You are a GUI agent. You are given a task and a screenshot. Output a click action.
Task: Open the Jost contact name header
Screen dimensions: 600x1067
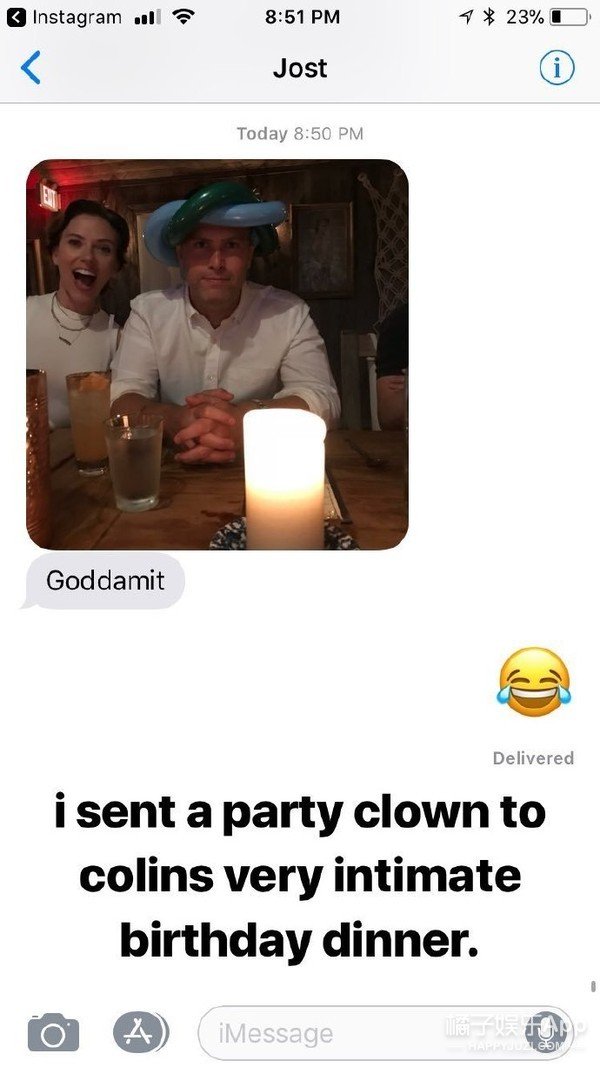300,68
